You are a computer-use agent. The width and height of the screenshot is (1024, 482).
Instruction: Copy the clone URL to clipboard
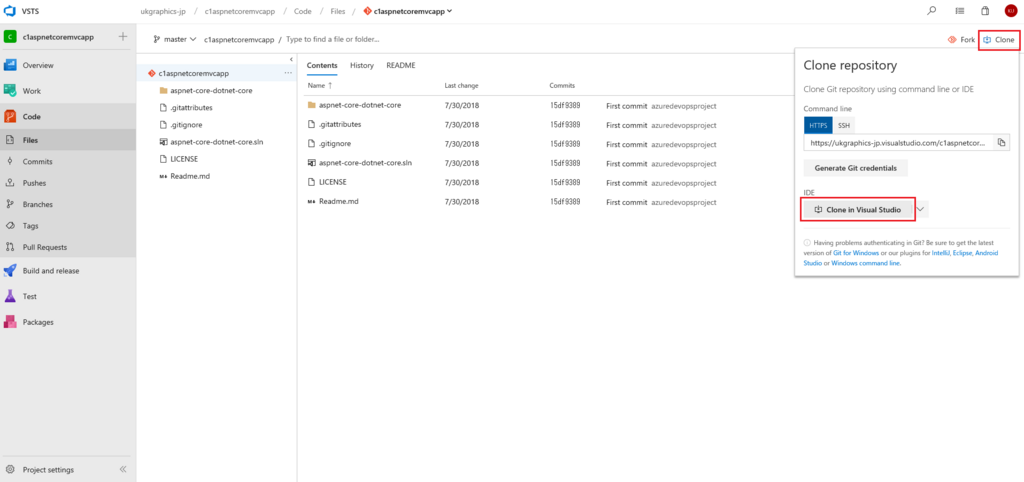1001,142
